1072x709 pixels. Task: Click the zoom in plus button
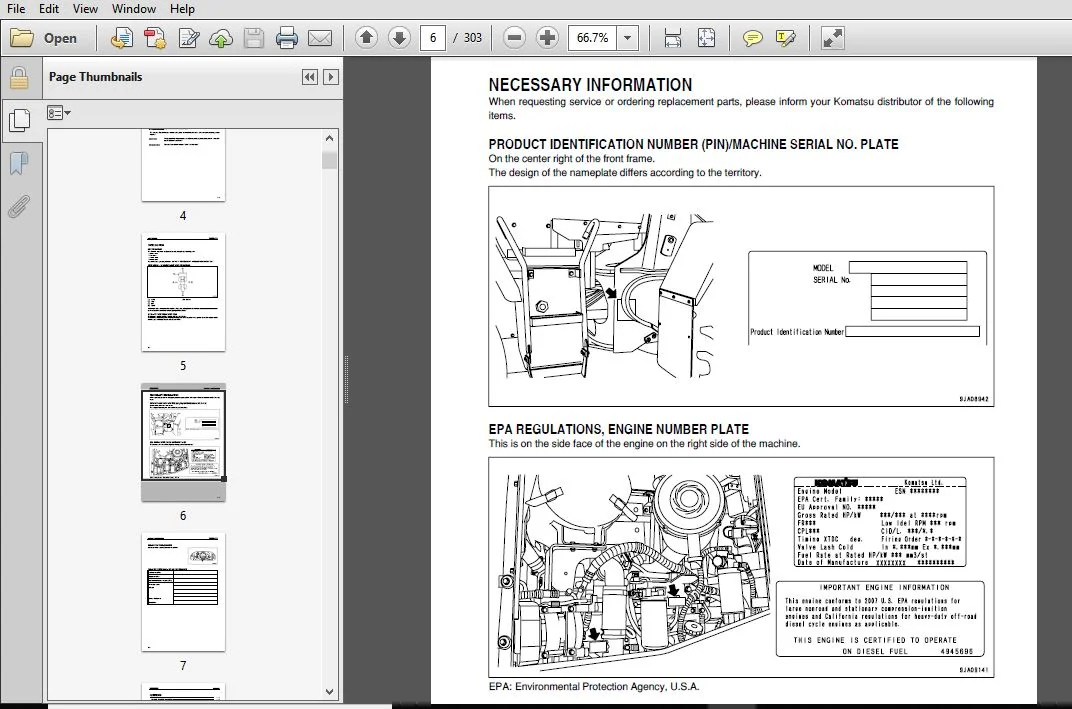(547, 38)
